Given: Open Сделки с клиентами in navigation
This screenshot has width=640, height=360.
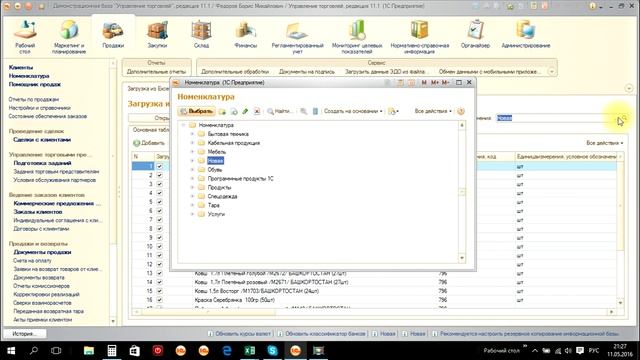Looking at the screenshot, I should (x=42, y=140).
